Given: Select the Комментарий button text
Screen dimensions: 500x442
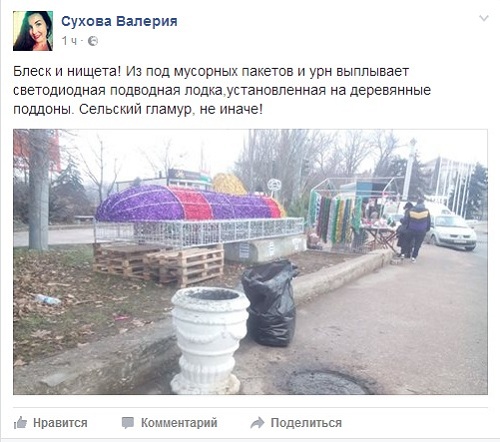Looking at the screenshot, I should 179,423.
